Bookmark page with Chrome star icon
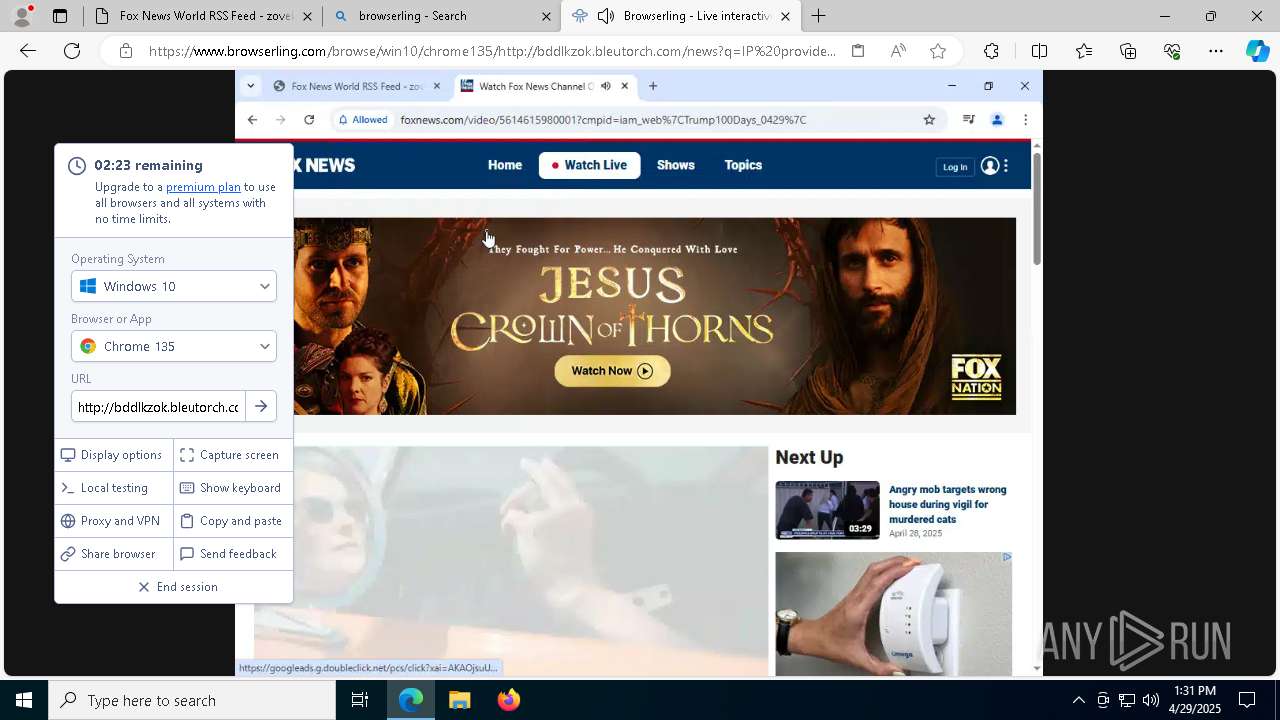1280x720 pixels. coord(929,120)
